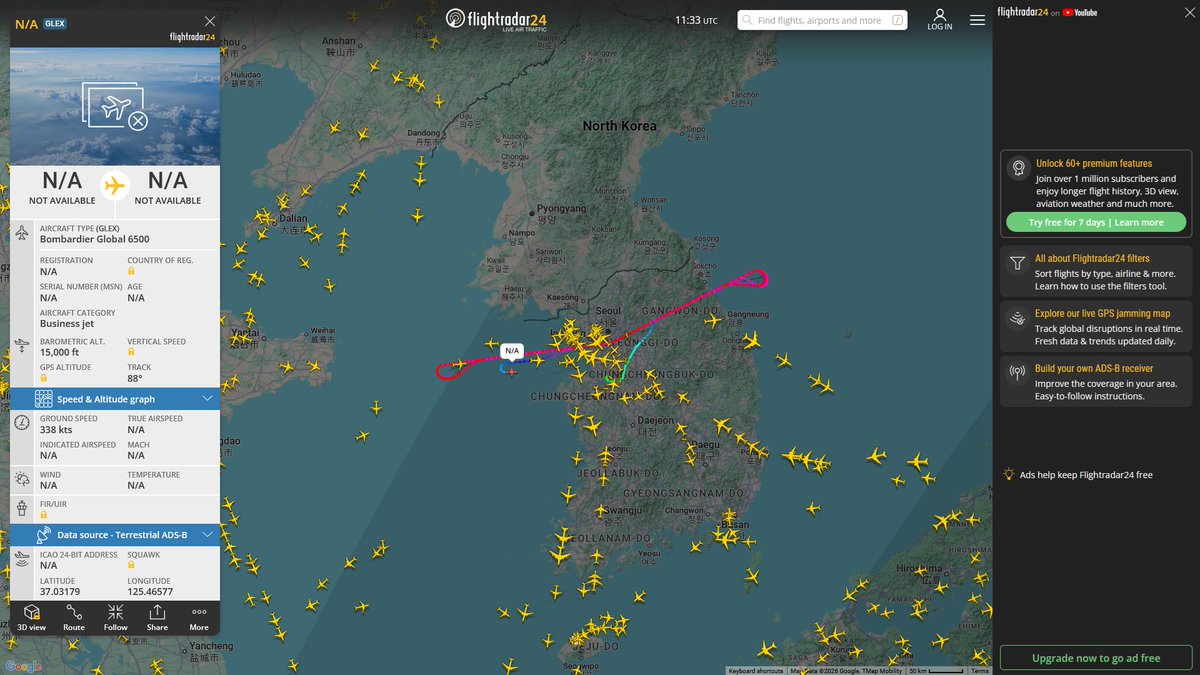Show the flight Route
The width and height of the screenshot is (1200, 675).
pyautogui.click(x=74, y=617)
